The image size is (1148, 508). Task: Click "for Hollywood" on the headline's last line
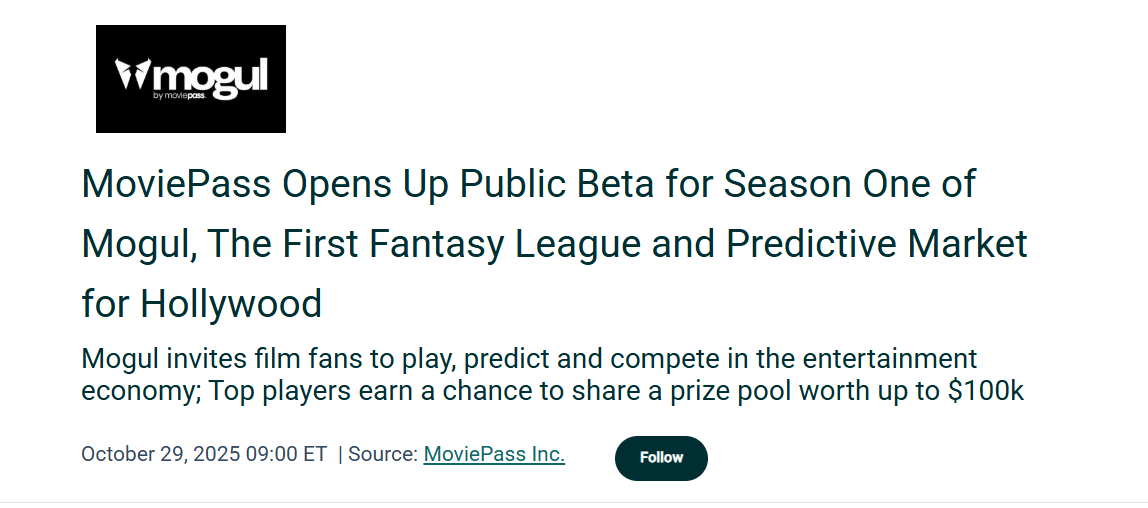[x=201, y=303]
